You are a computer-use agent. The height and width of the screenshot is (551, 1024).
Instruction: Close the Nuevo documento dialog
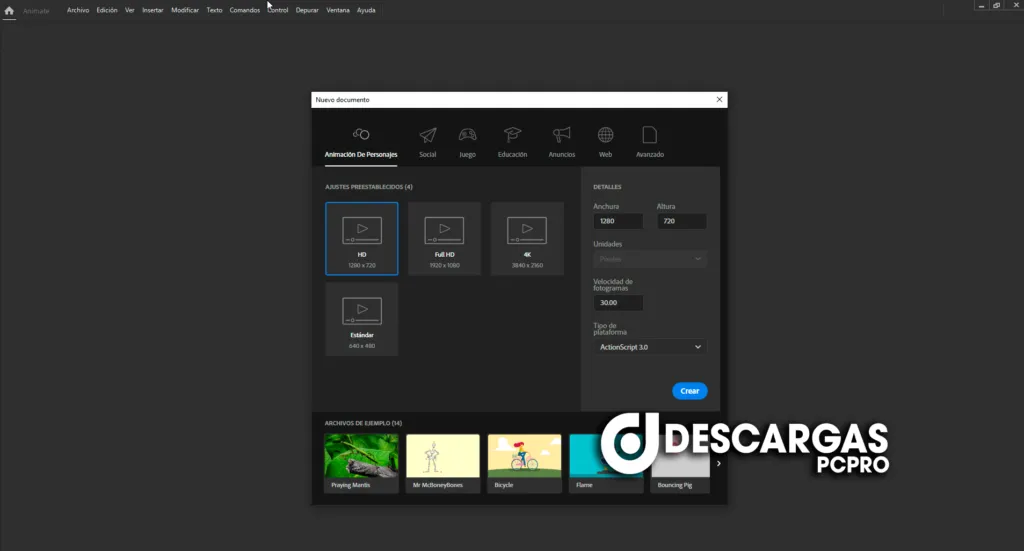coord(719,100)
